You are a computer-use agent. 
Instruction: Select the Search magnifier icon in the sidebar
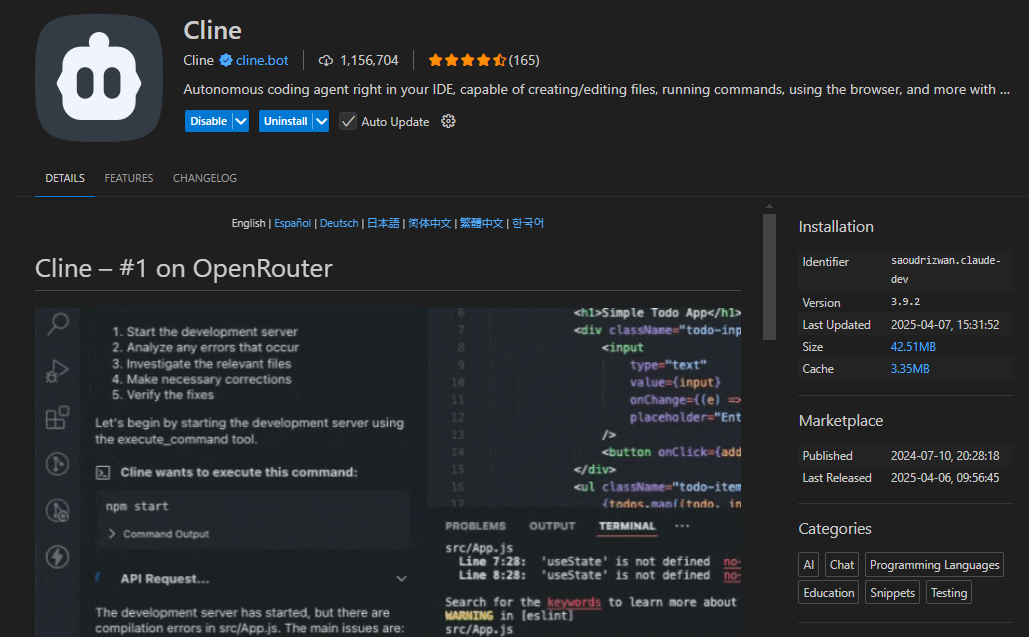(x=57, y=324)
